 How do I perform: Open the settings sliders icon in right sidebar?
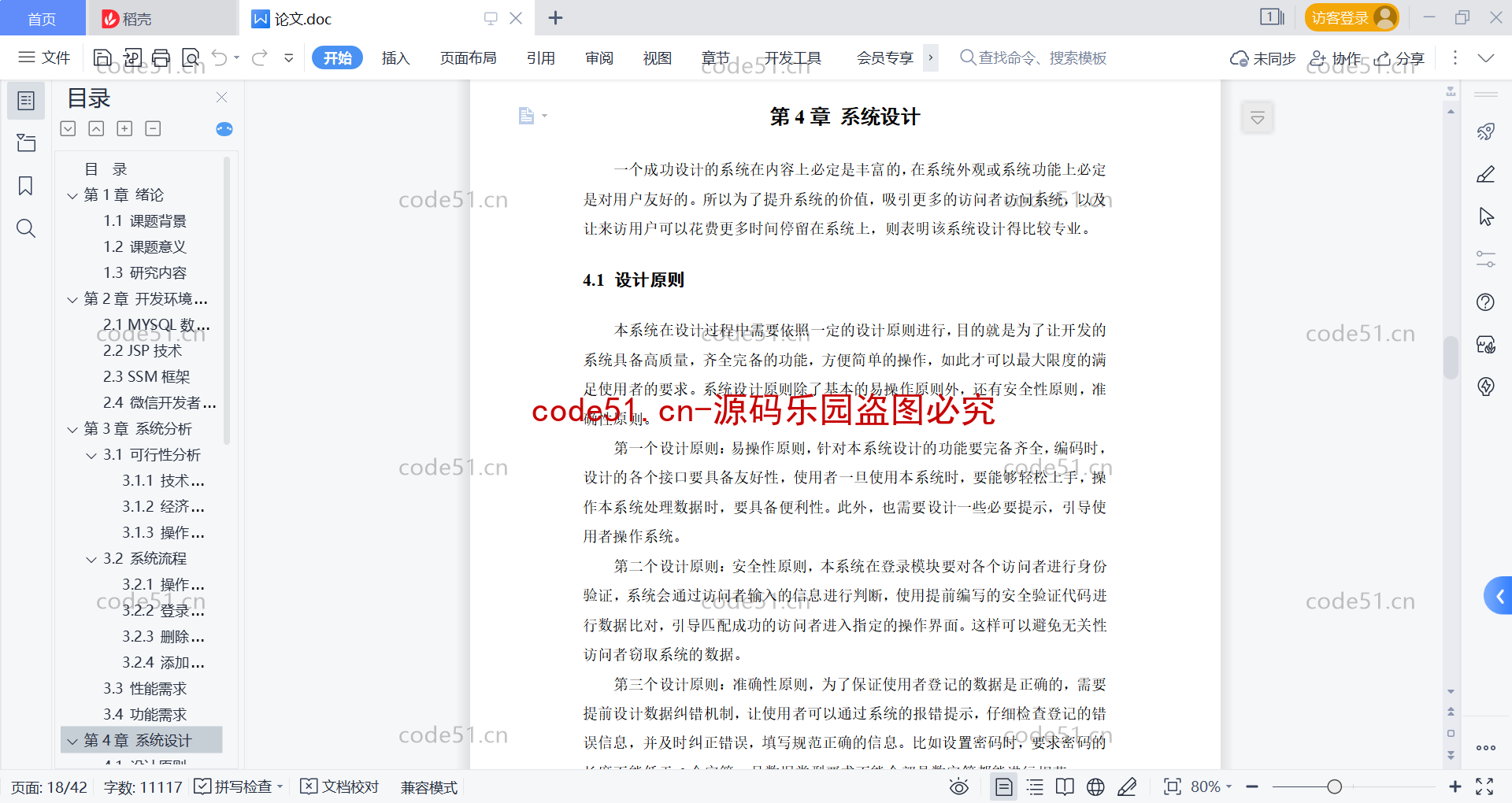1486,259
